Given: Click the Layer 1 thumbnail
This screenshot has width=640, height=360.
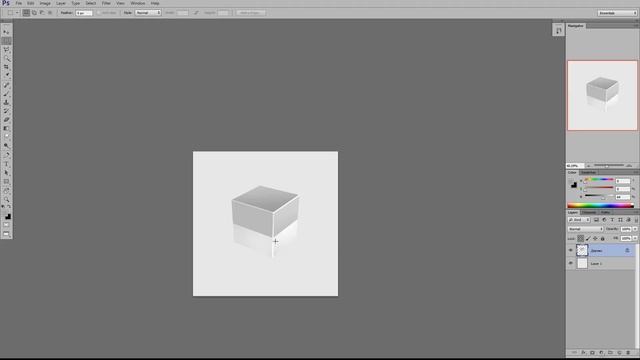Looking at the screenshot, I should pyautogui.click(x=582, y=263).
